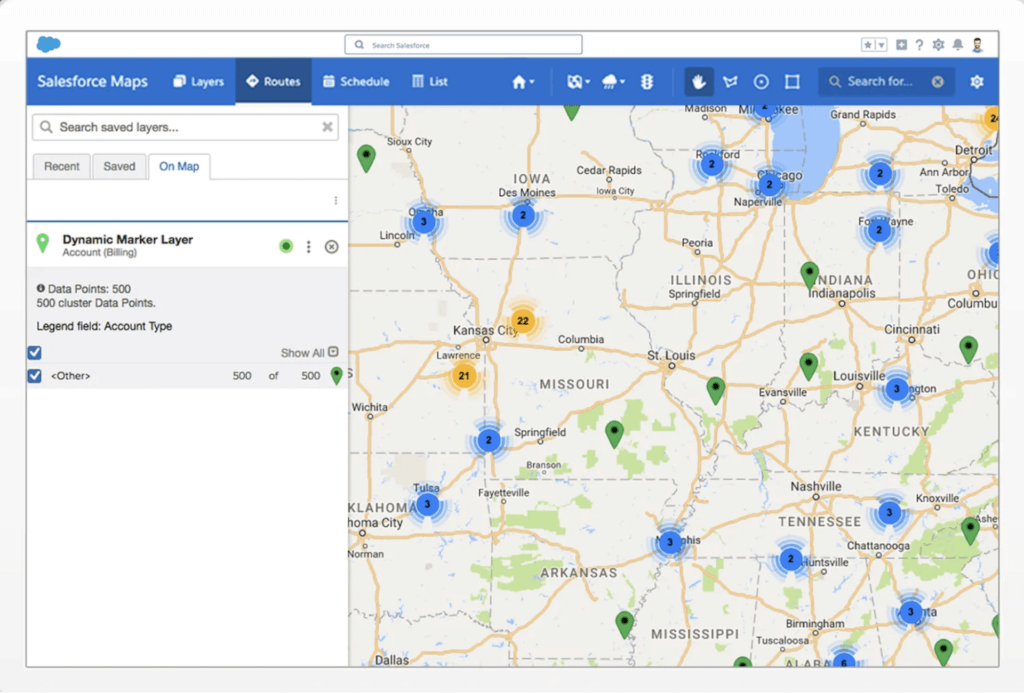This screenshot has height=693, width=1024.
Task: Open Salesforce setup gear icon
Action: 938,44
